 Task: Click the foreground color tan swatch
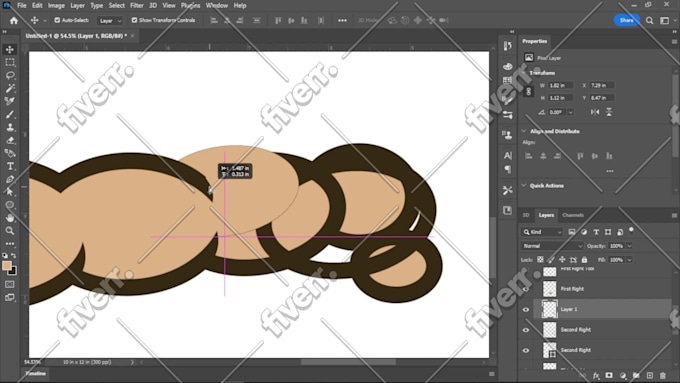tap(7, 265)
